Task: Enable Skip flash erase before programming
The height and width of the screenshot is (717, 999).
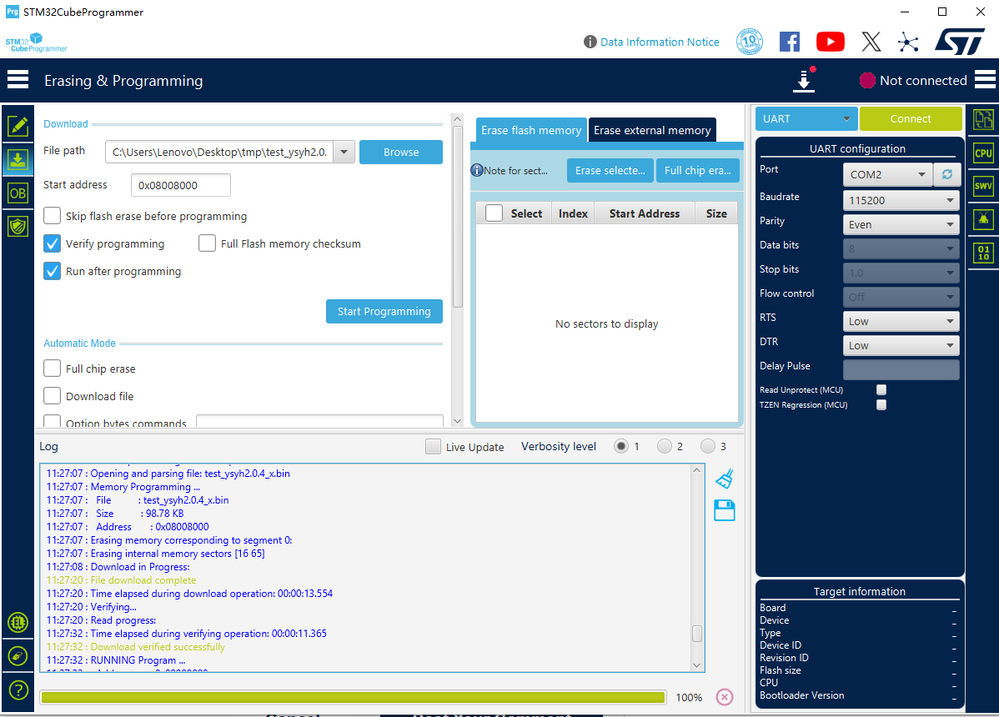Action: tap(52, 215)
